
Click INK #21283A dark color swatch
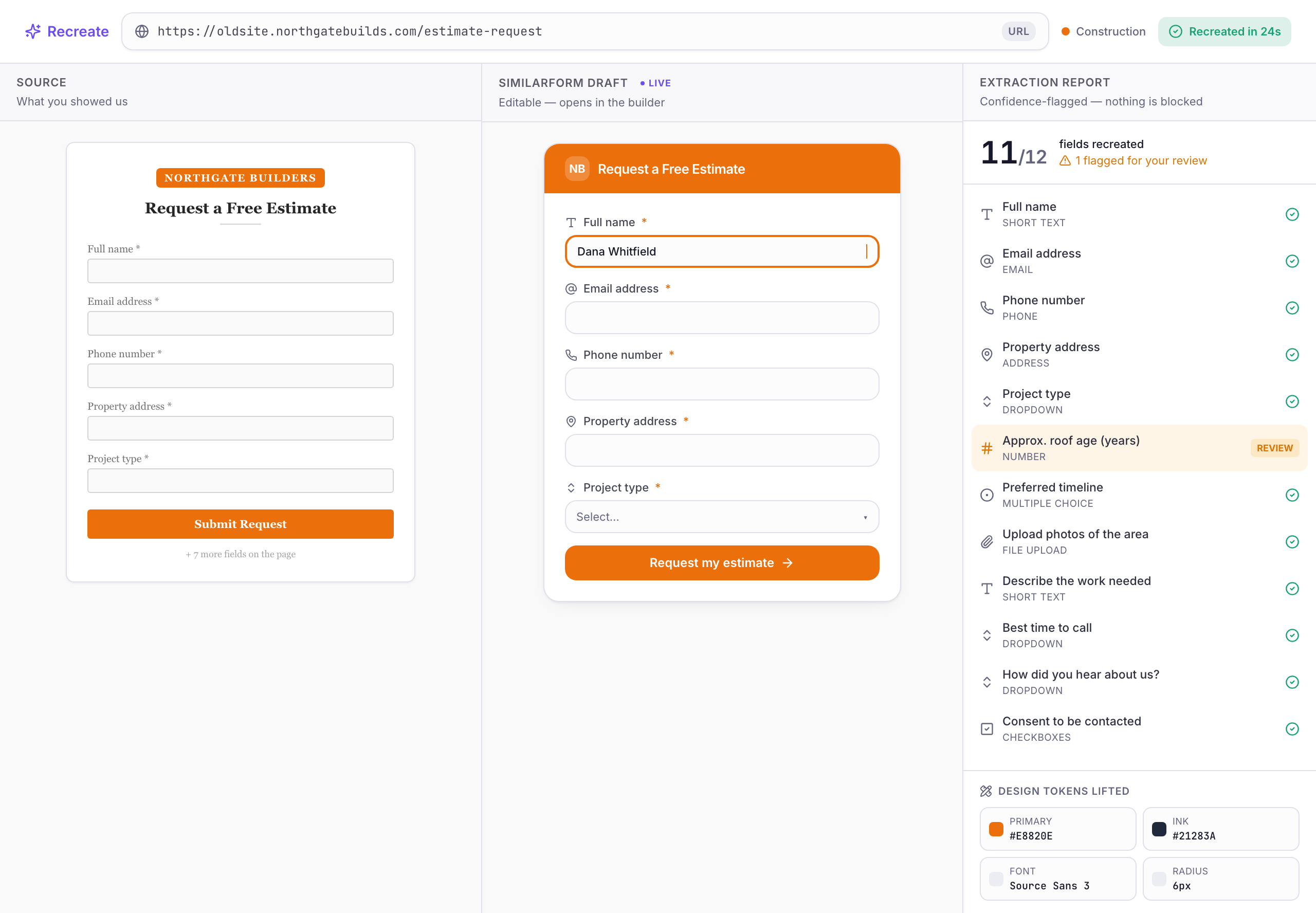tap(1159, 829)
